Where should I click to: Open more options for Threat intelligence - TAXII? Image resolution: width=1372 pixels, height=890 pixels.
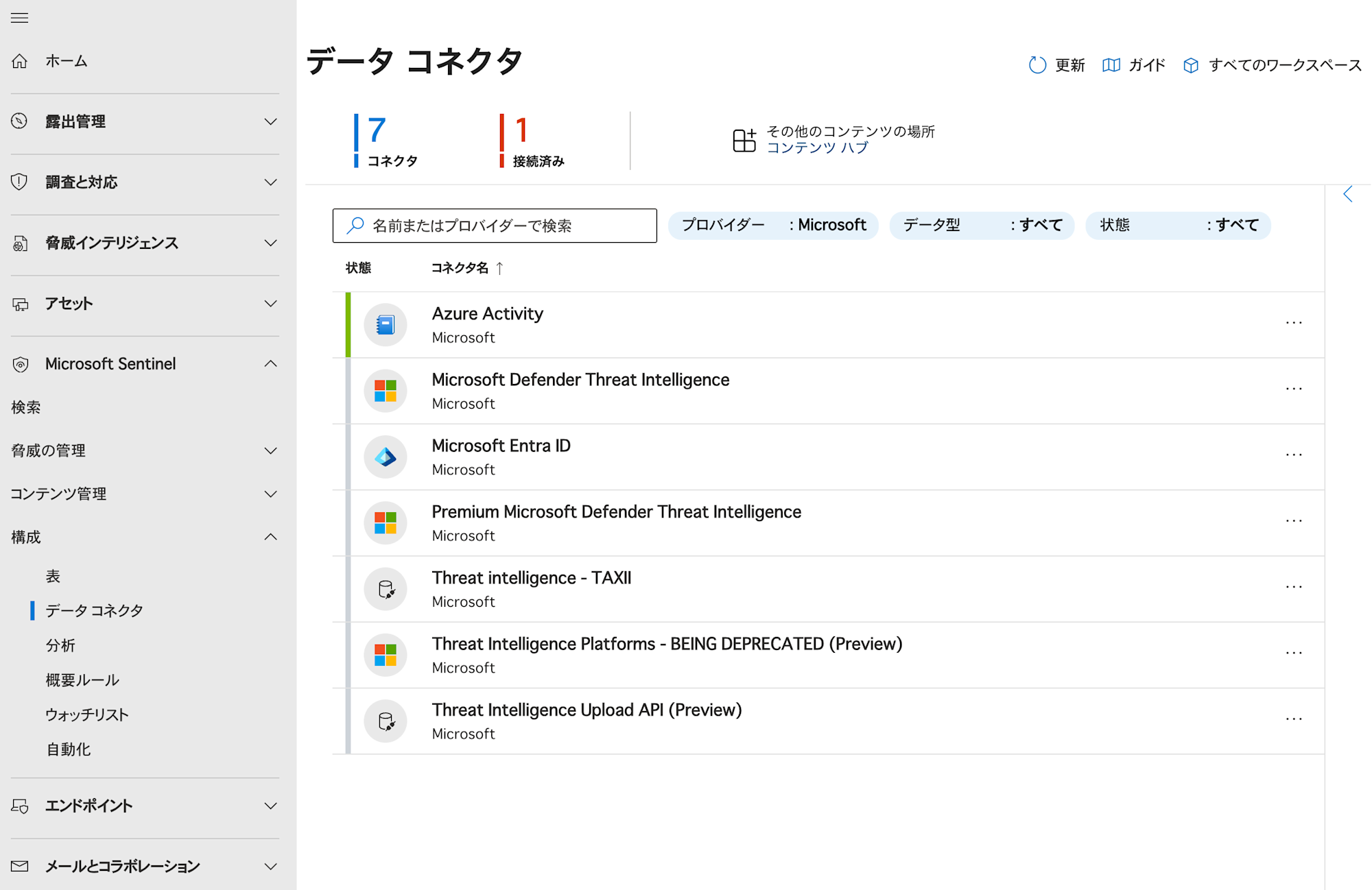pyautogui.click(x=1294, y=587)
